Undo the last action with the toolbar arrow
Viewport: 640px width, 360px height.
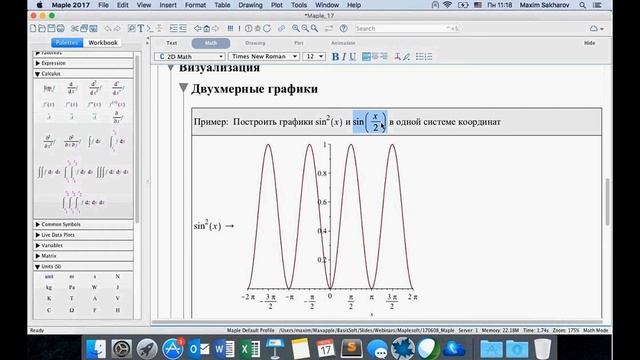(108, 28)
